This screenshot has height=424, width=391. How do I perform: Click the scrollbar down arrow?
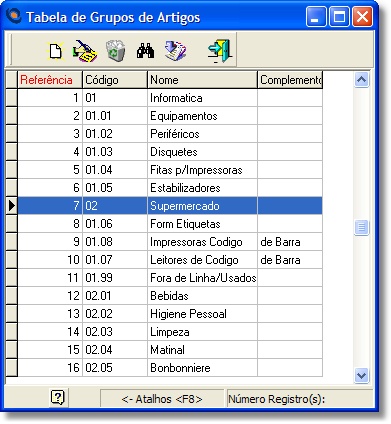pos(362,375)
